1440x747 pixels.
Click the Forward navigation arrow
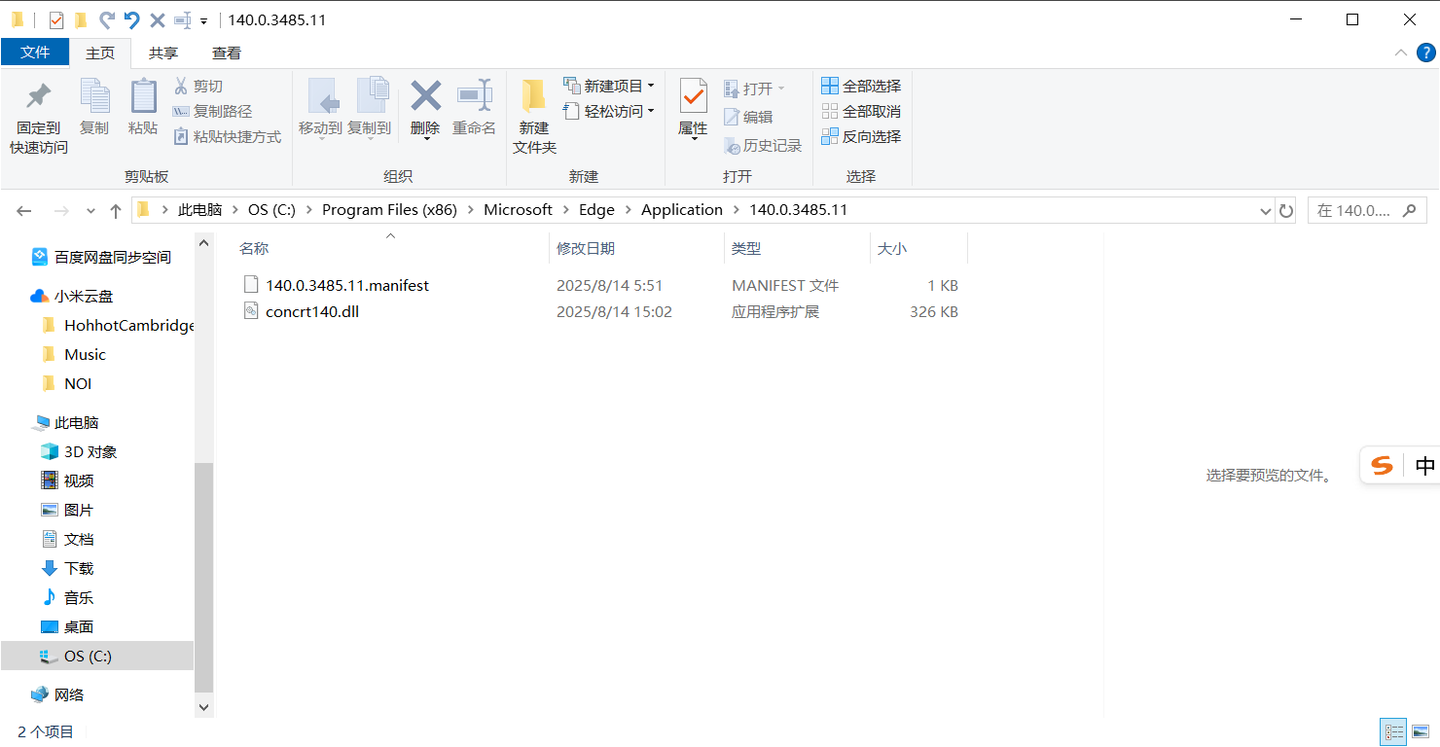(x=61, y=211)
